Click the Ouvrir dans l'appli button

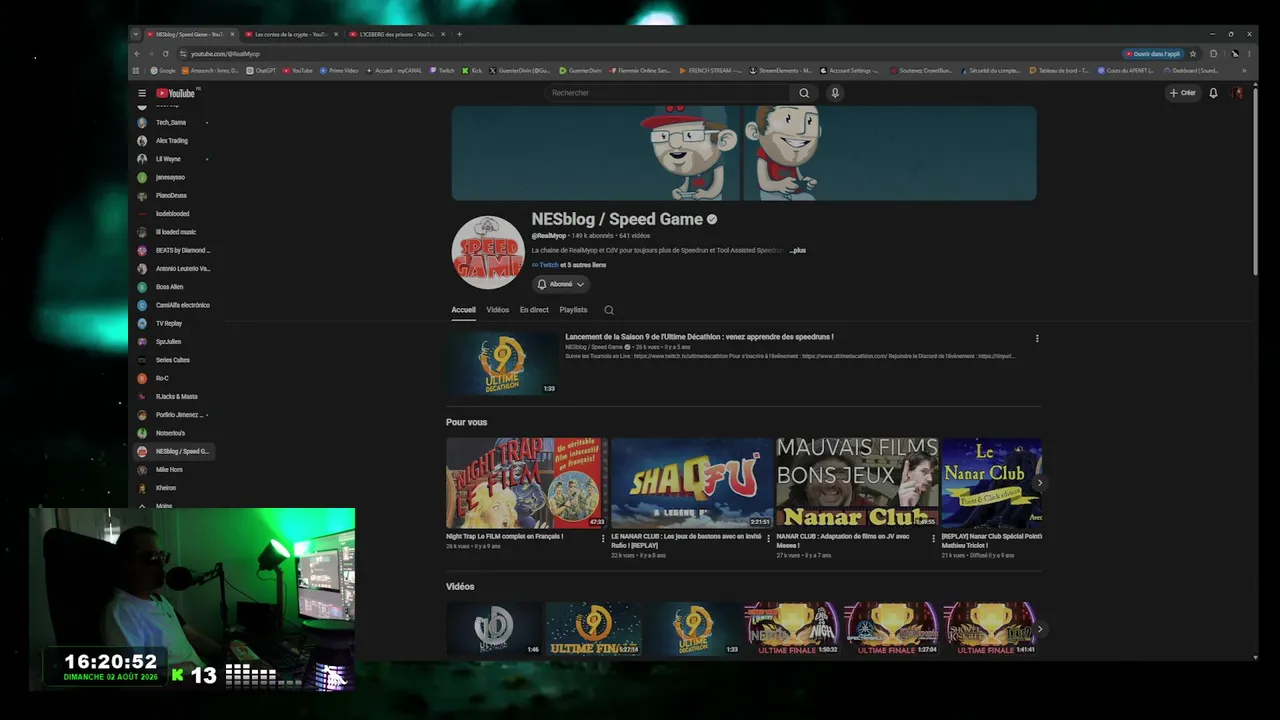1153,54
